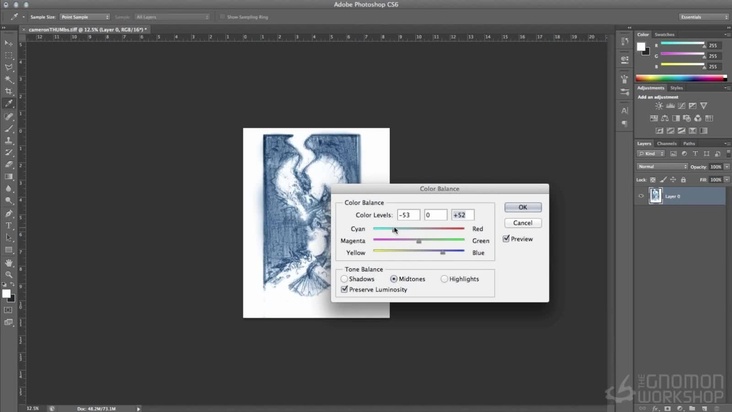
Task: Select the Rectangular Marquee tool
Action: pyautogui.click(x=8, y=56)
